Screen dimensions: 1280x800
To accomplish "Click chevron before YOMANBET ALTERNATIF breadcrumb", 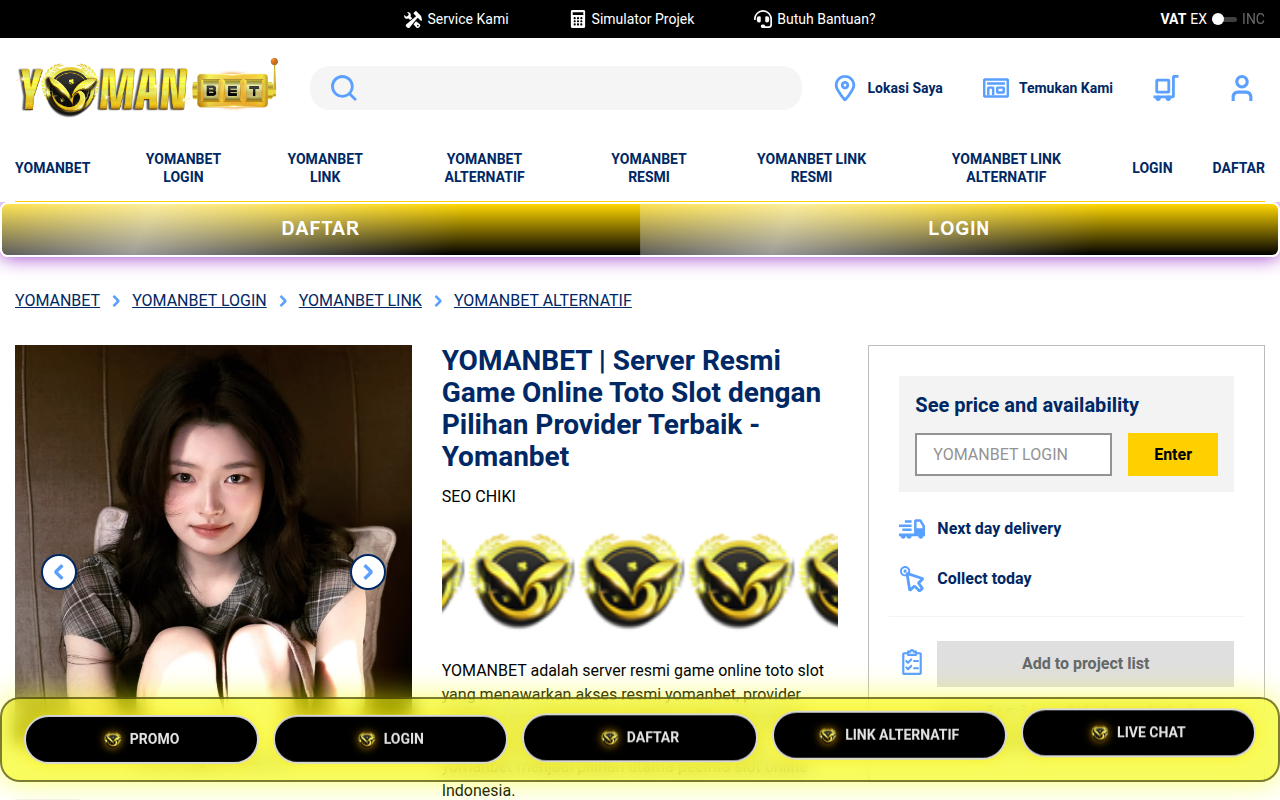I will point(438,301).
